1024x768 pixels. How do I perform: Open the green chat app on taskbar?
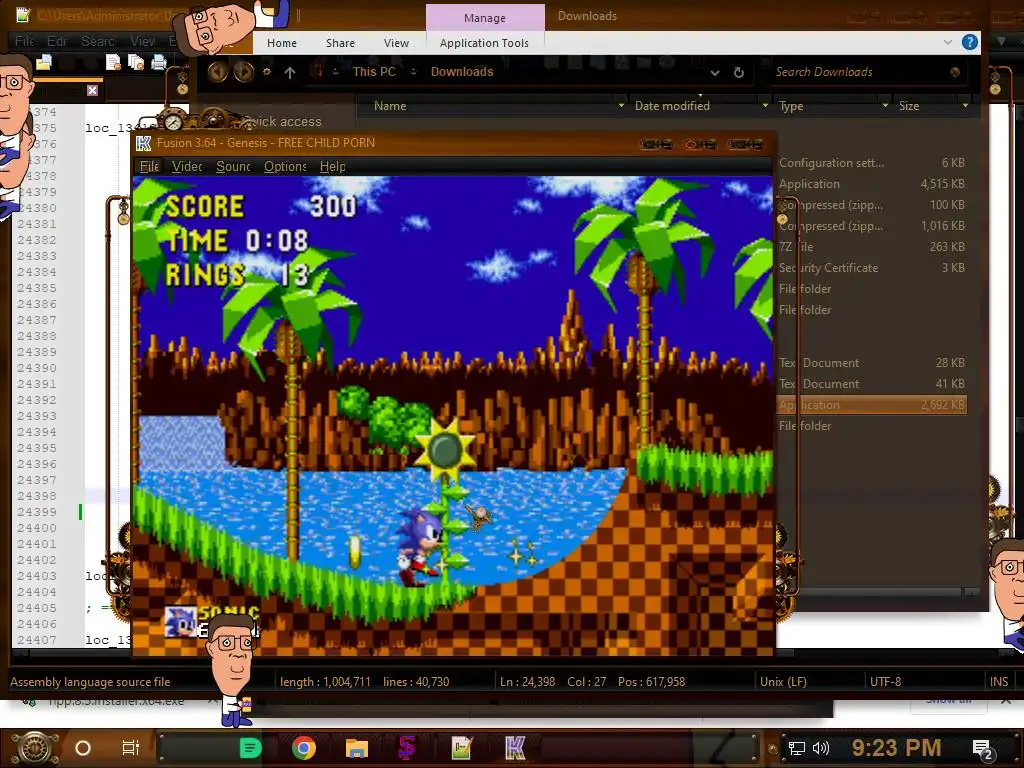pos(250,748)
